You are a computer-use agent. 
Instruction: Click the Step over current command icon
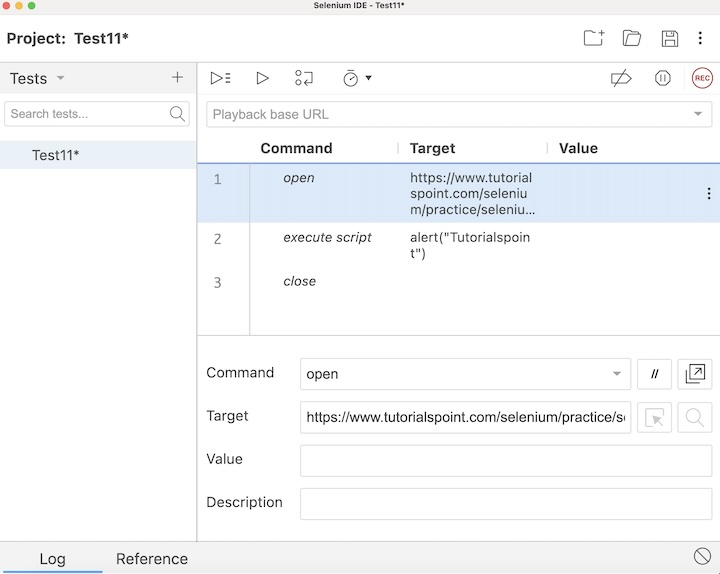[304, 78]
